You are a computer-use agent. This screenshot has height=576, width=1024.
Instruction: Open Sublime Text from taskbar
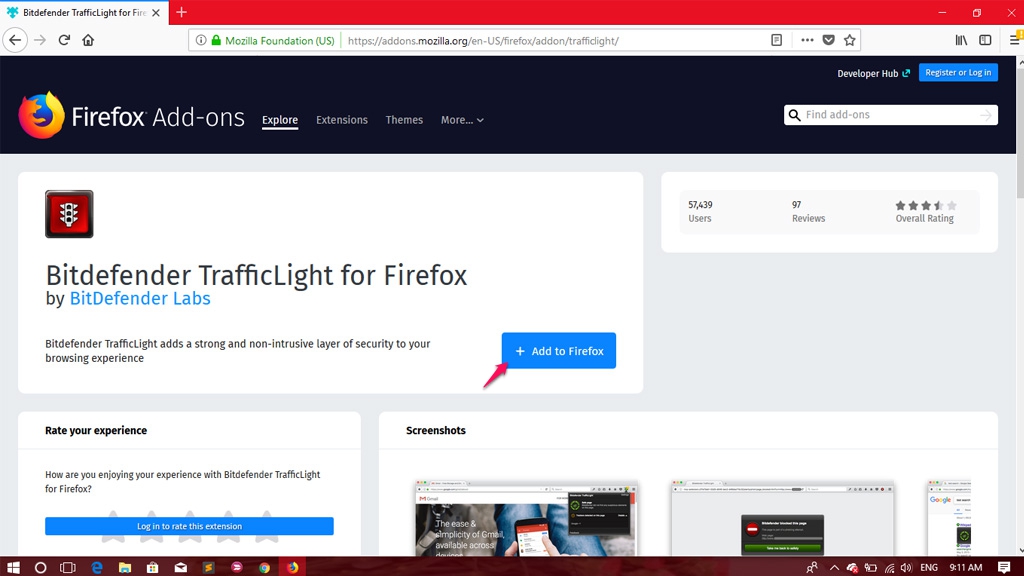[x=209, y=567]
